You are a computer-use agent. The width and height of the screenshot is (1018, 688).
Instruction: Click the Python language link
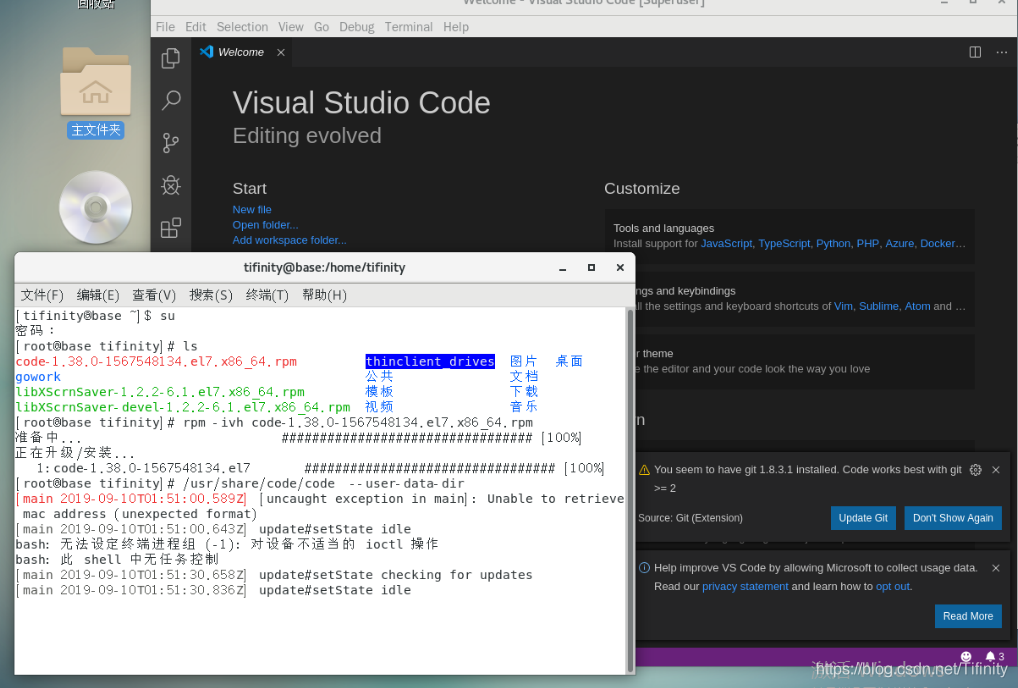click(833, 243)
